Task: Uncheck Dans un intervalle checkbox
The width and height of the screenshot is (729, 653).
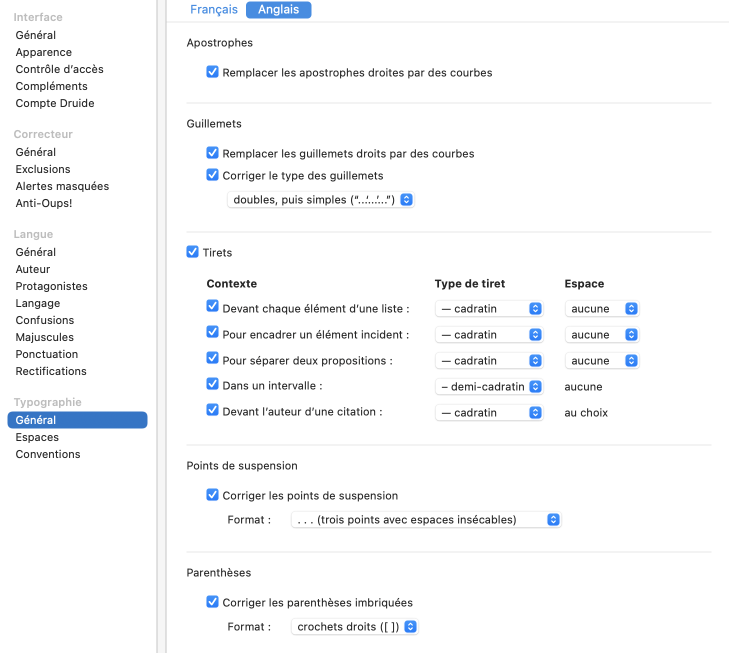Action: [x=212, y=385]
